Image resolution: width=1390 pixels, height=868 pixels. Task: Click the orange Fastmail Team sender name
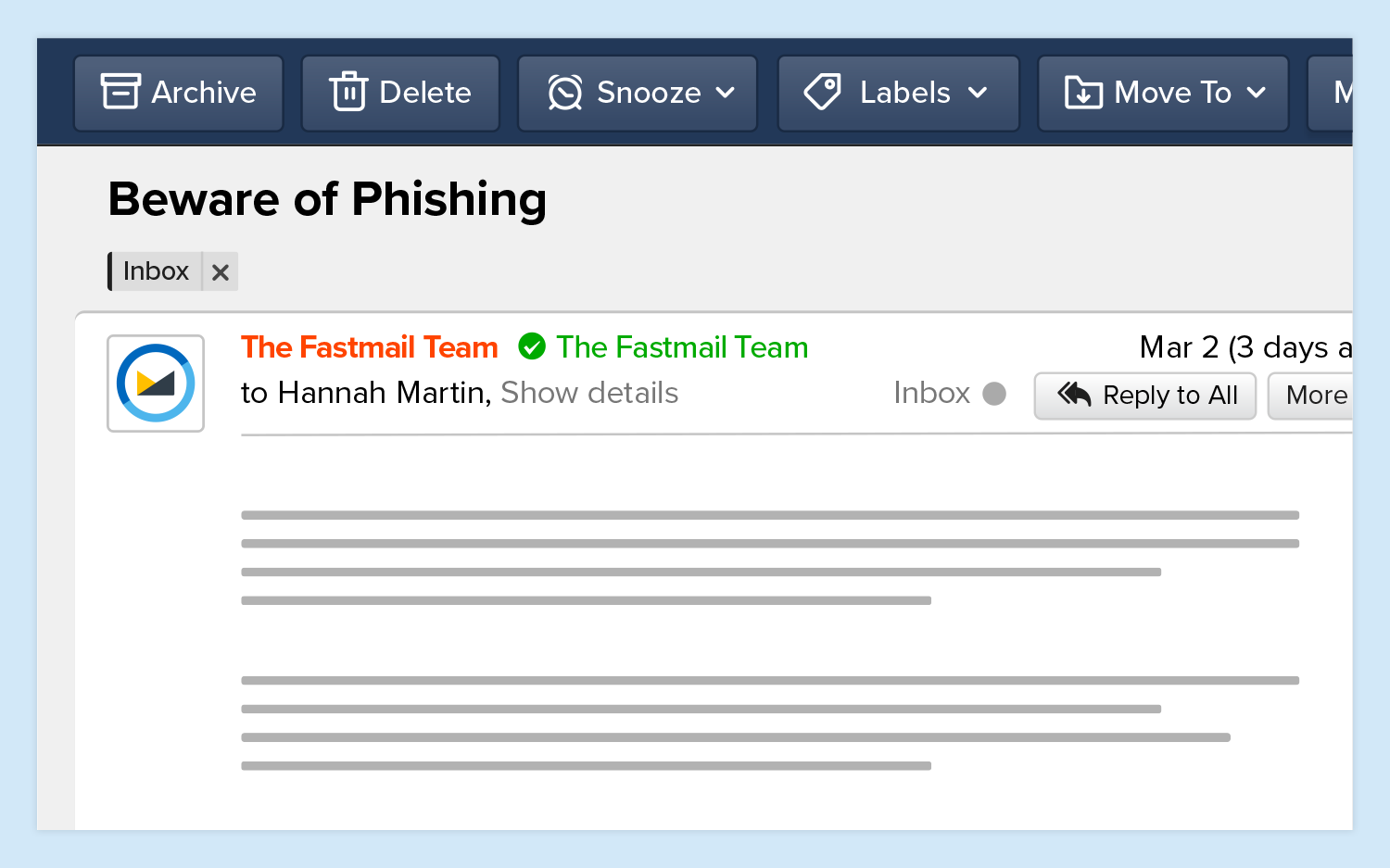(x=370, y=347)
